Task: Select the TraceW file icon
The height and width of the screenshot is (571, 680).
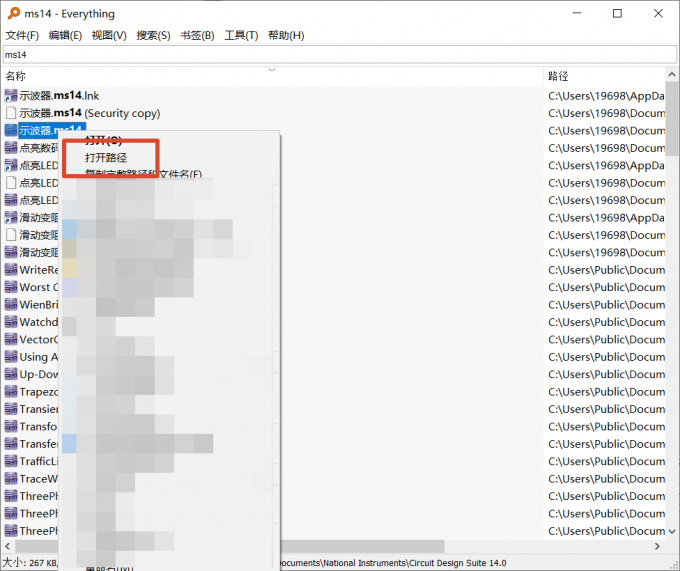Action: tap(11, 478)
